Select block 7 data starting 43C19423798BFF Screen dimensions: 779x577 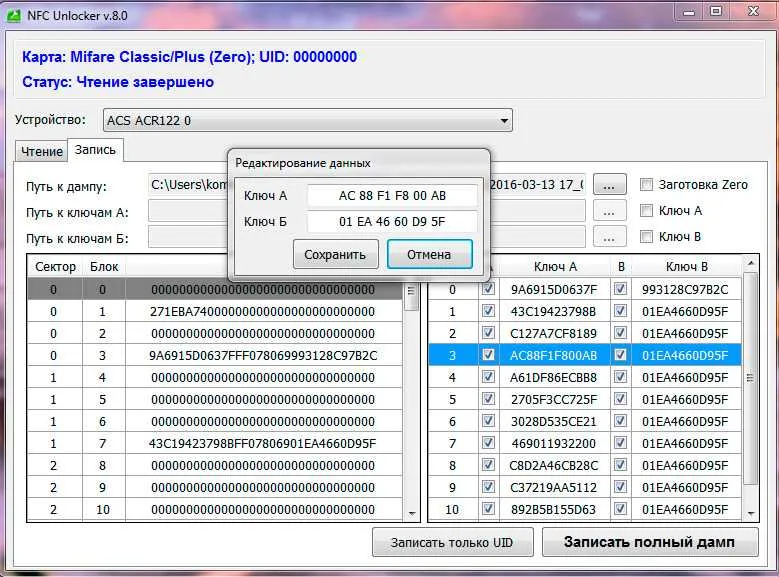pos(263,443)
